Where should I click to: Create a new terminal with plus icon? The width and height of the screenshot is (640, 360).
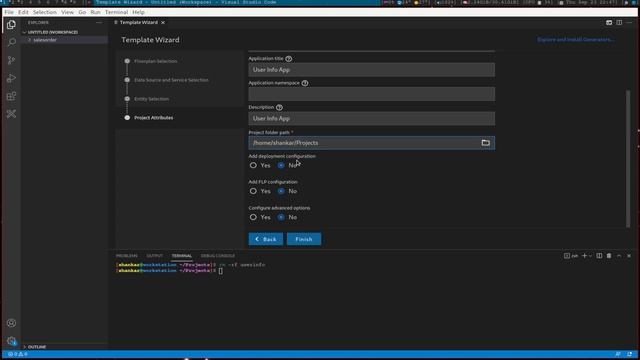pyautogui.click(x=584, y=256)
